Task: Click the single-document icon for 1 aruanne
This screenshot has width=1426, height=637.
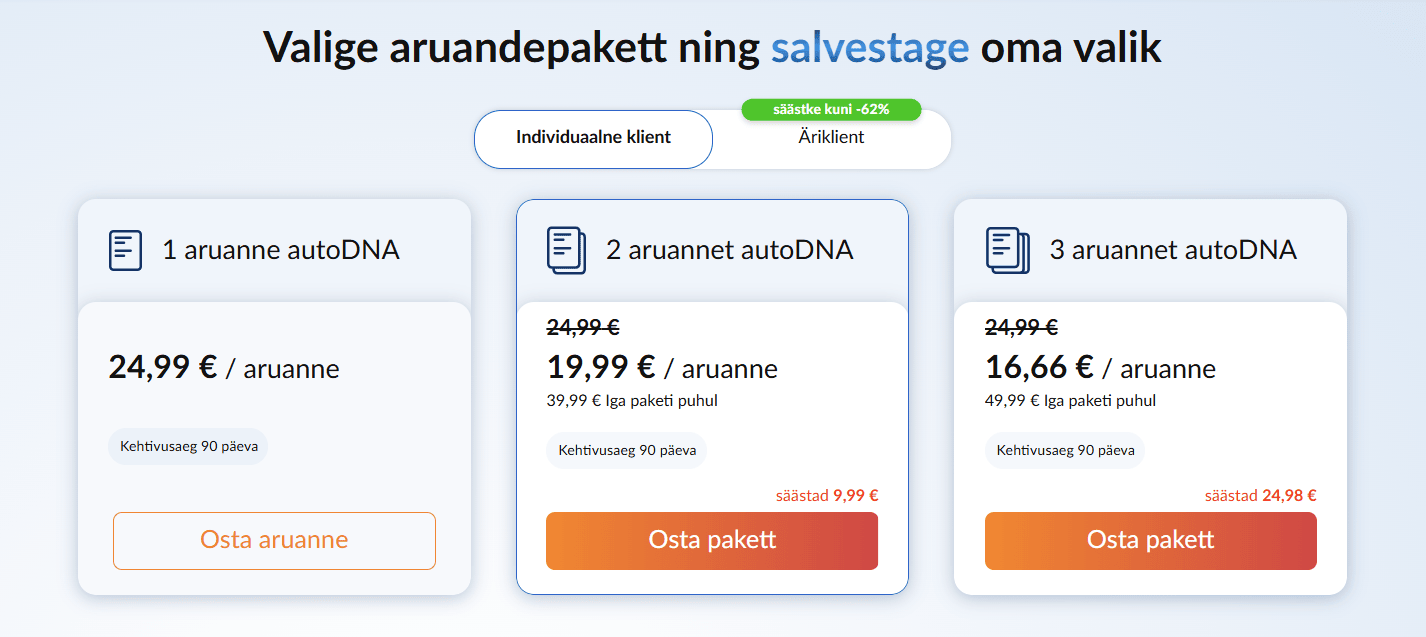Action: click(125, 250)
